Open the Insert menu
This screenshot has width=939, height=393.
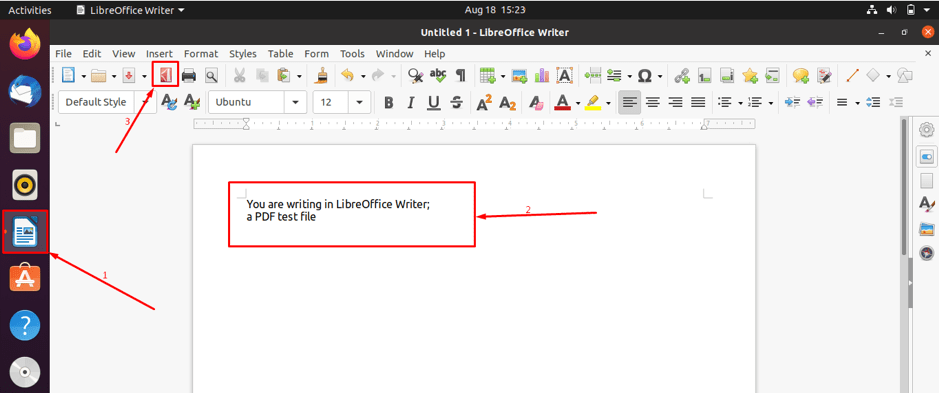(x=159, y=53)
